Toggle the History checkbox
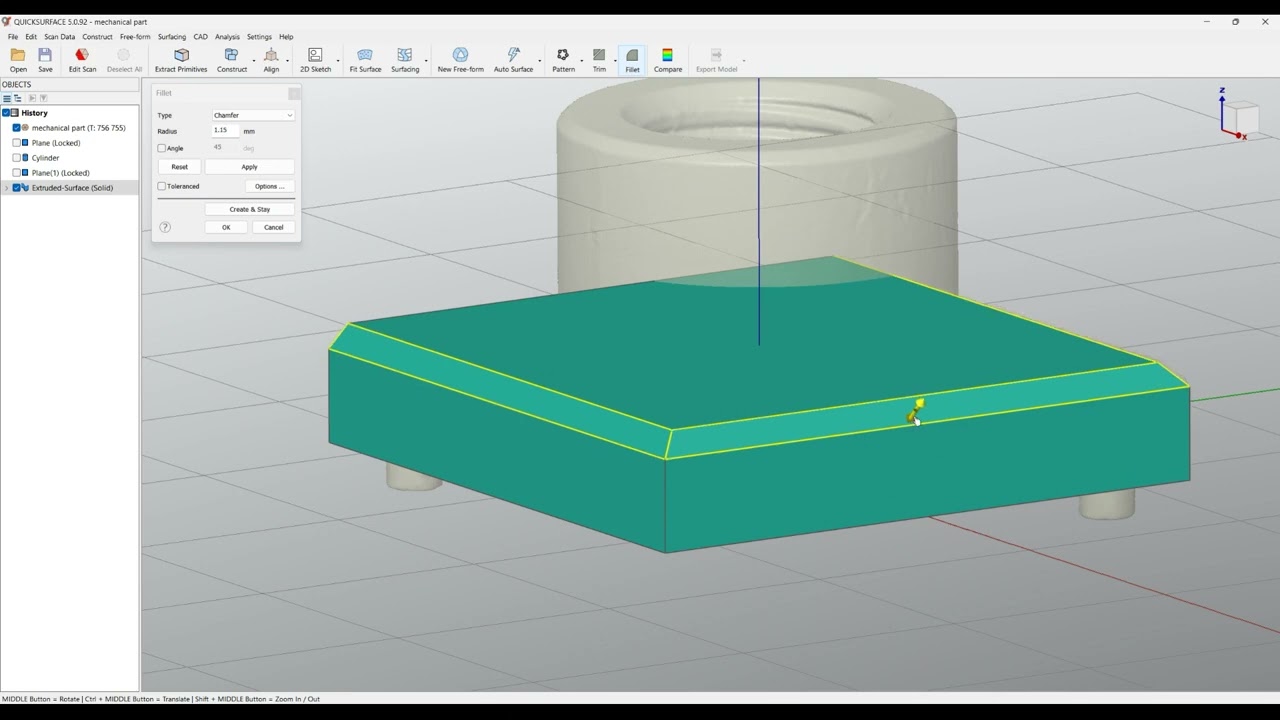 pos(6,113)
